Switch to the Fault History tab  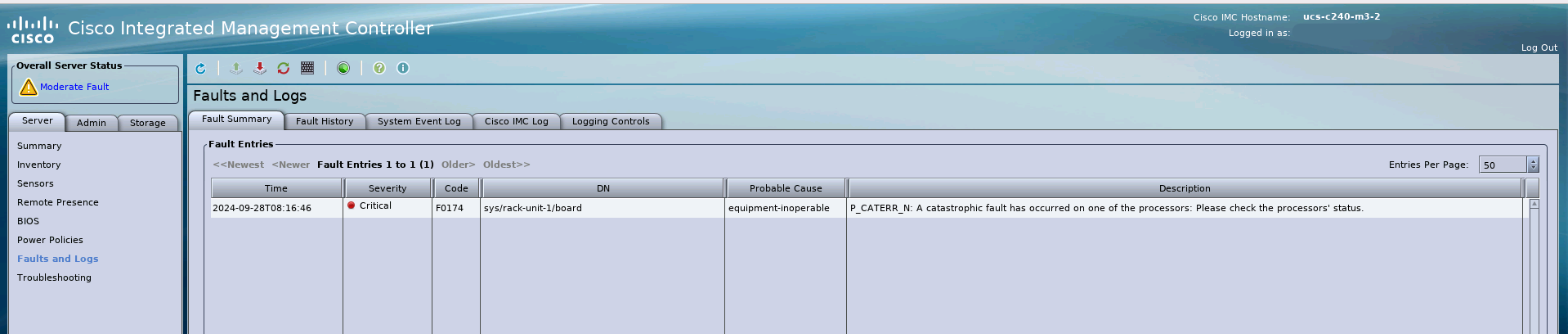325,121
